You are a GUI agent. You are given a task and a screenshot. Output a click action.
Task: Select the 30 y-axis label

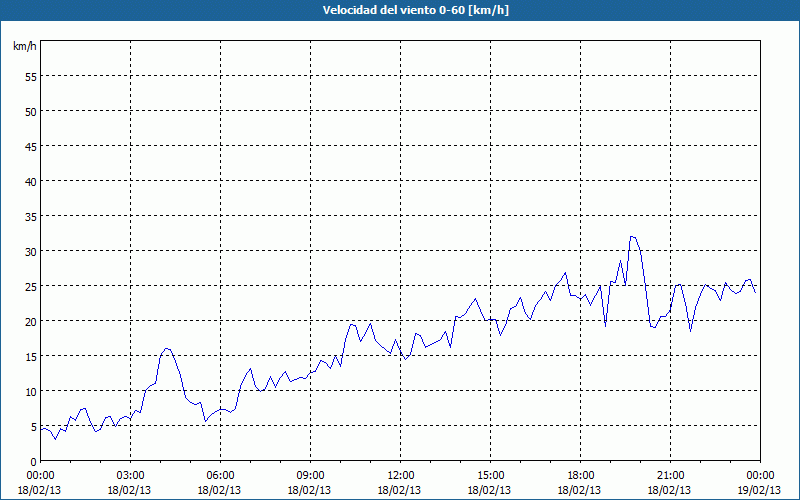click(31, 252)
